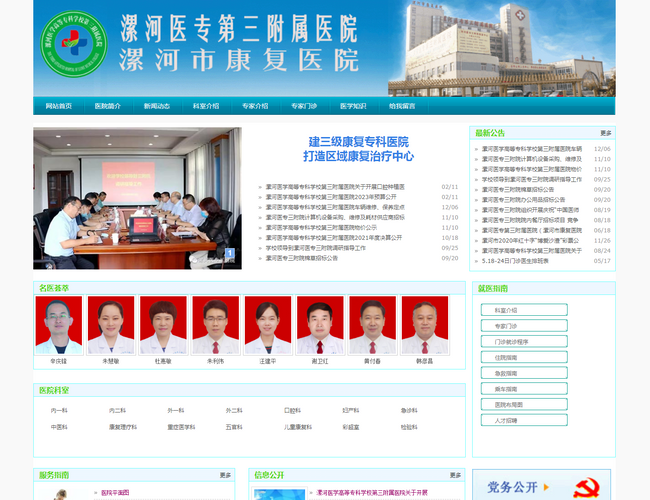650x500 pixels.
Task: Open the 新闻动态 navigation menu item
Action: point(156,106)
